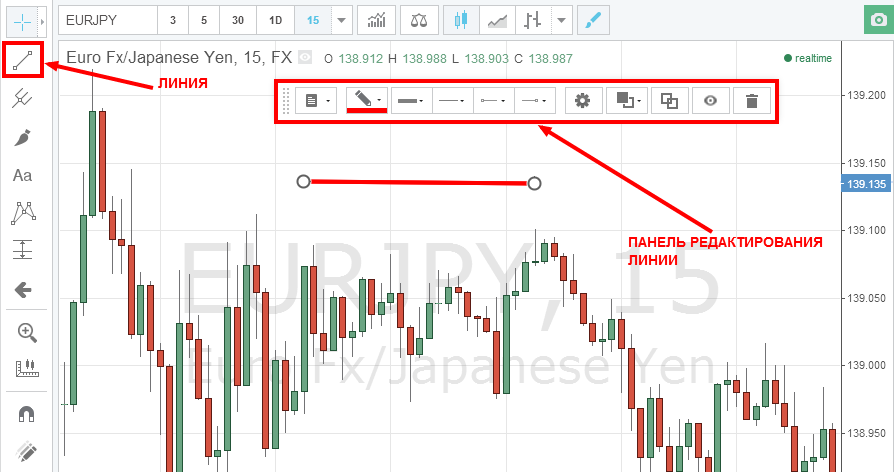Click the back arrow icon in sidebar
894x472 pixels.
tap(23, 290)
